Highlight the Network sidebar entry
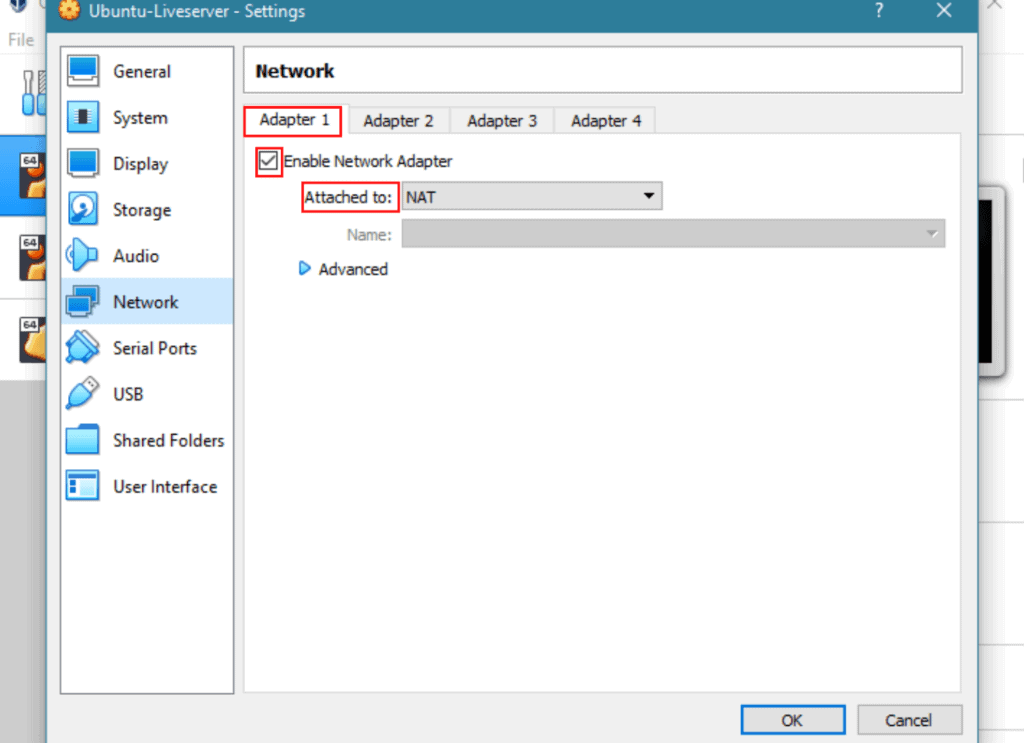The width and height of the screenshot is (1024, 743). click(146, 301)
